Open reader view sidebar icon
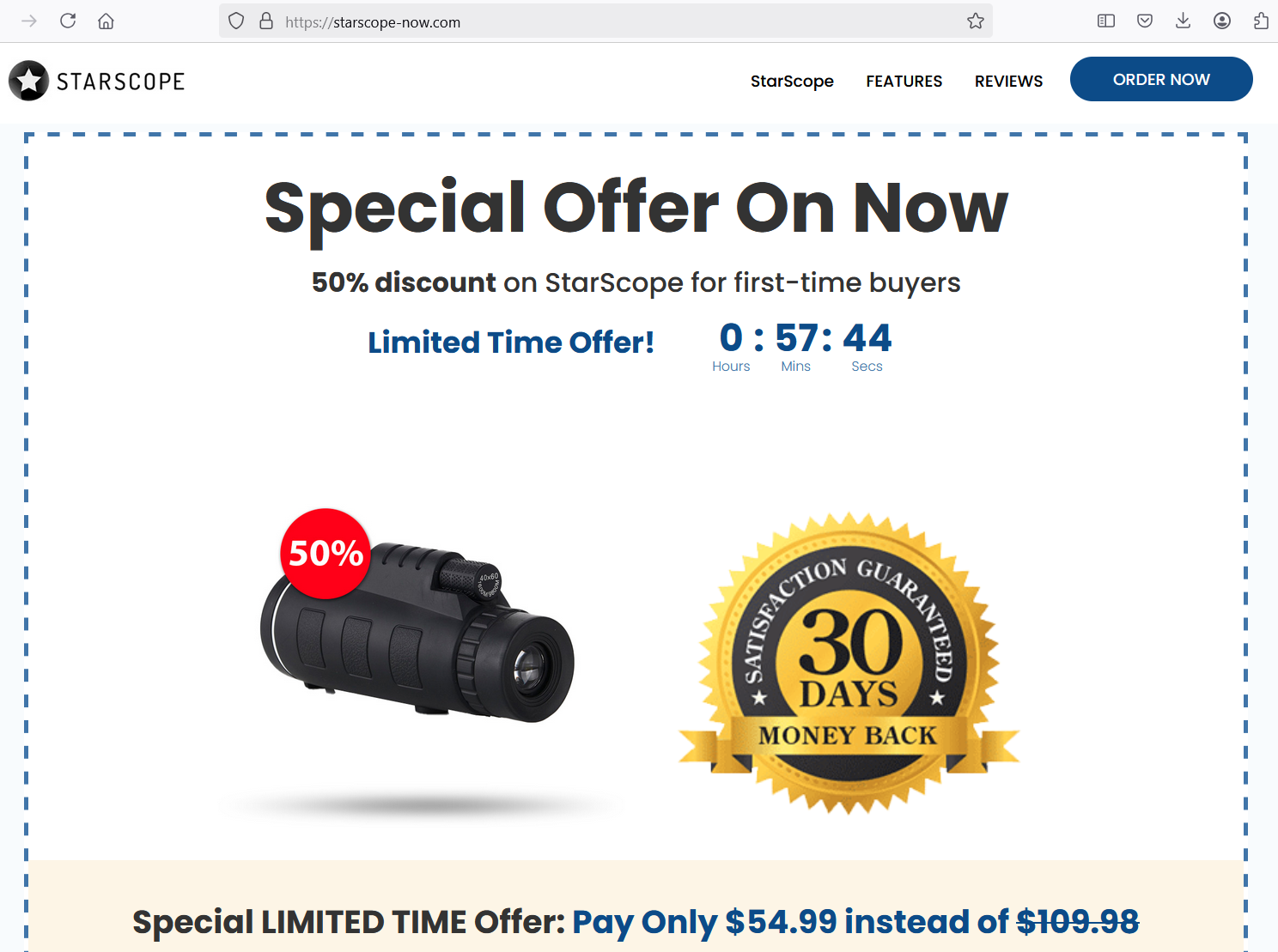This screenshot has width=1278, height=952. (1106, 21)
